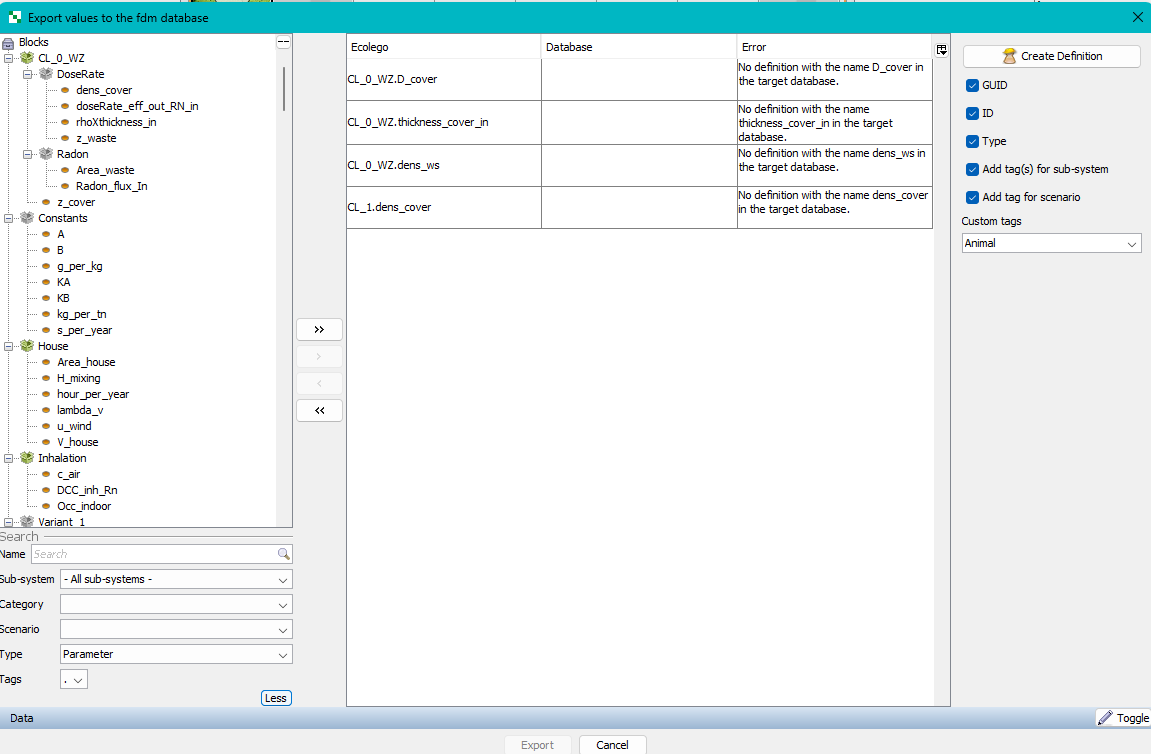
Task: Click the column chooser icon beside Error header
Action: [x=941, y=50]
